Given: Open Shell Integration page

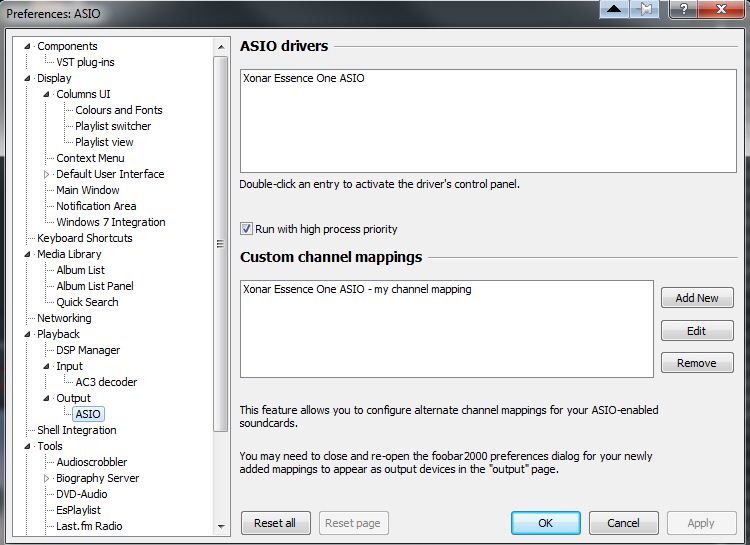Looking at the screenshot, I should [x=77, y=430].
